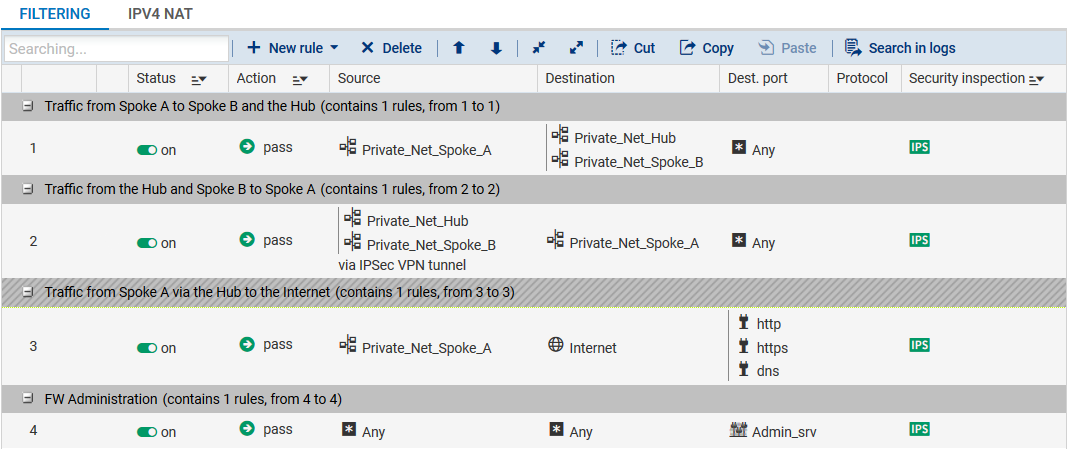Disable rule 3 using its status toggle
This screenshot has width=1068, height=449.
147,348
